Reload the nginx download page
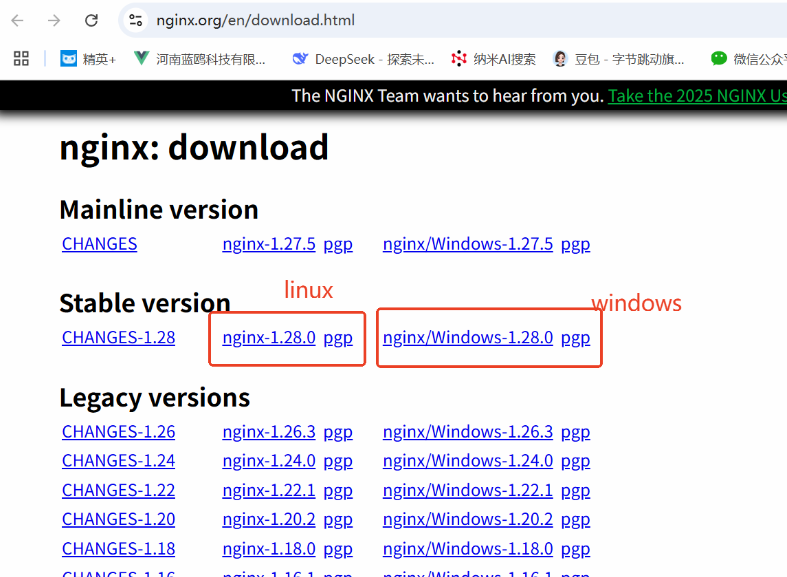 (91, 21)
